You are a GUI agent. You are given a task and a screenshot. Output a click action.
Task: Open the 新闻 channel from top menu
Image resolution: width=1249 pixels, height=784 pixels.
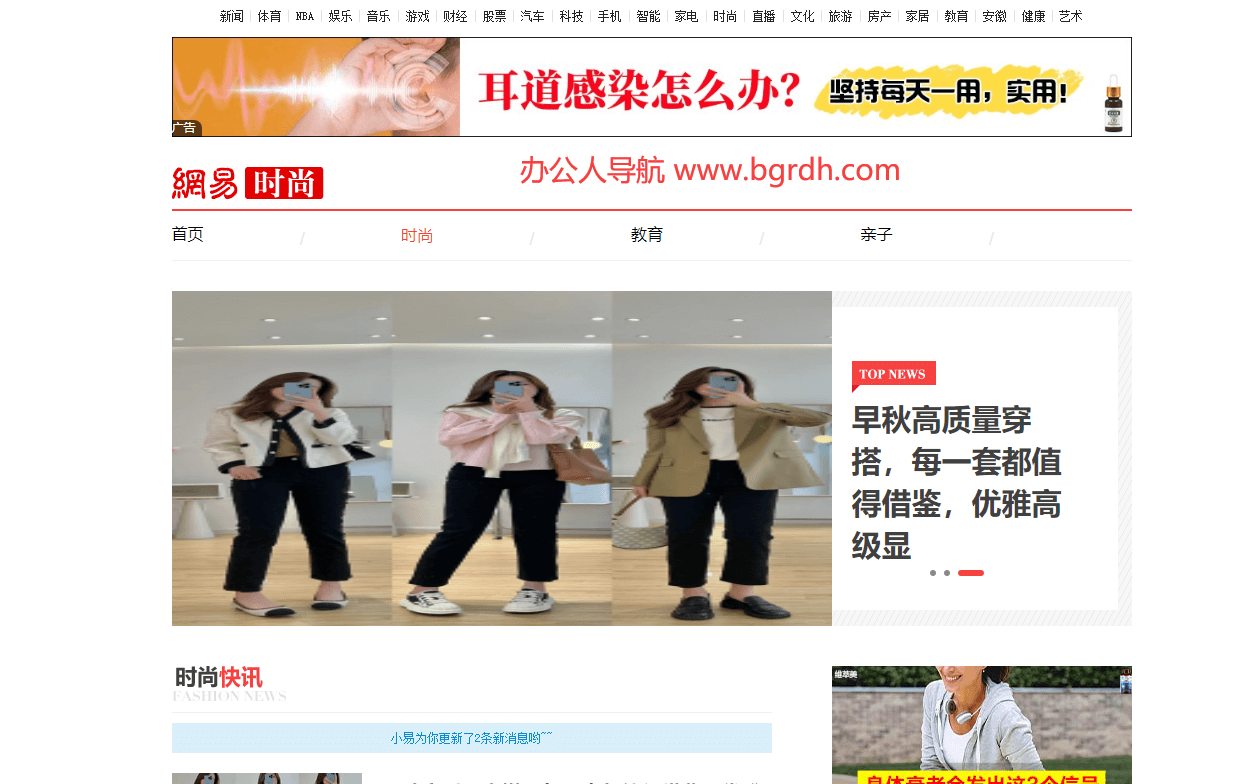(230, 16)
